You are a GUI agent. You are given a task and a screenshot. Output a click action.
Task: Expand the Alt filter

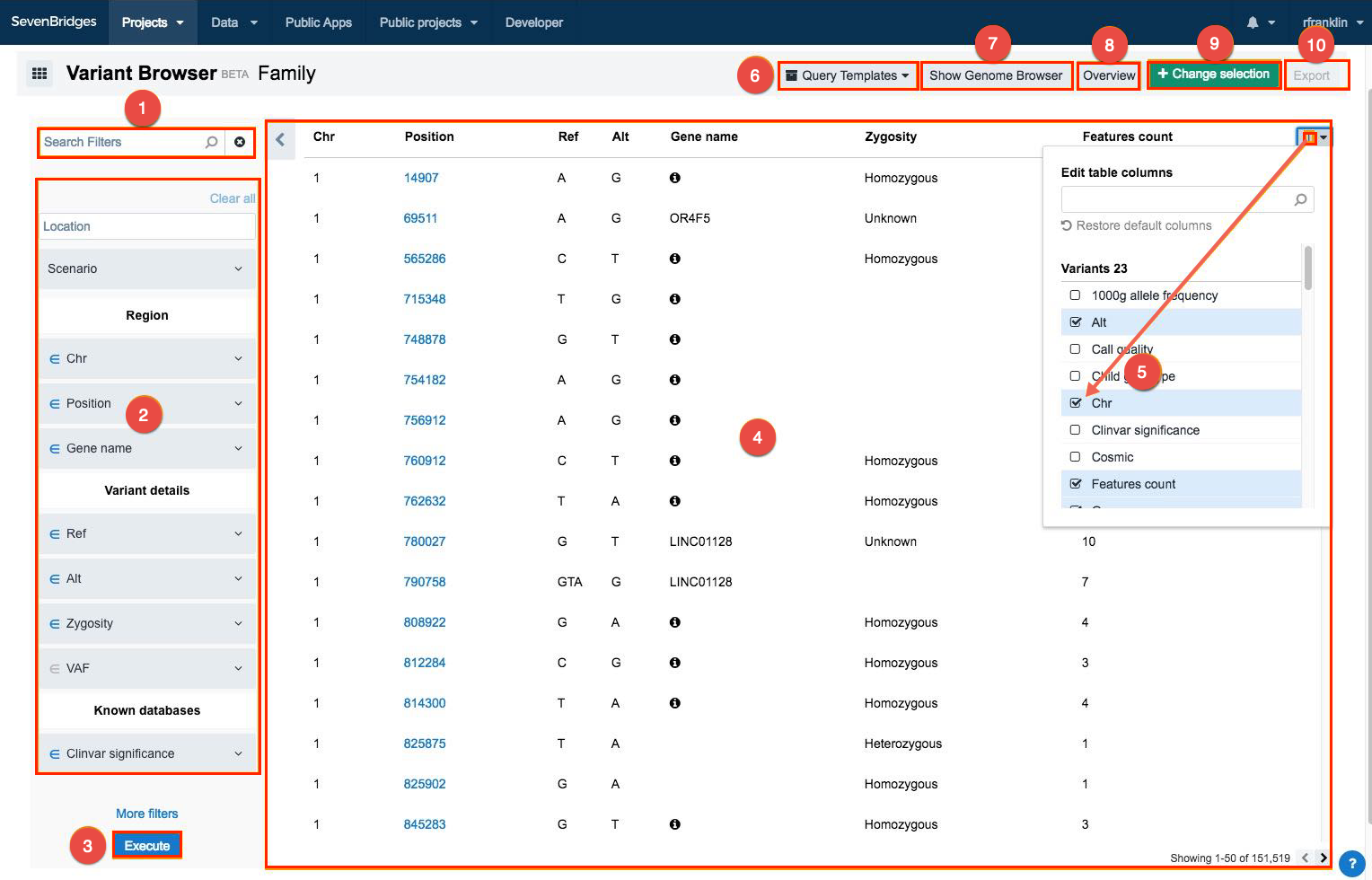coord(147,578)
